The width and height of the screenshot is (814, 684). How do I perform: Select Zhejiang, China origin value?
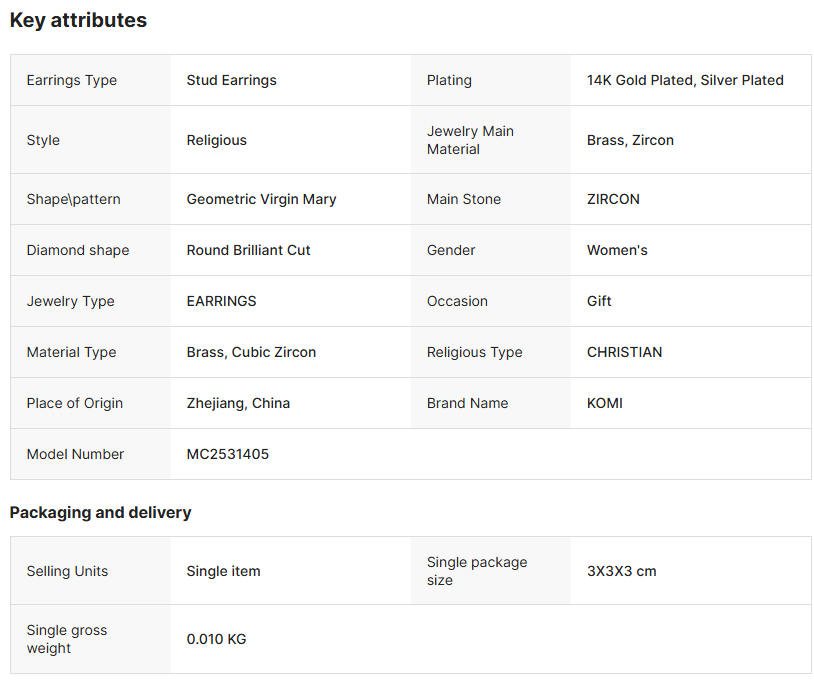tap(238, 403)
